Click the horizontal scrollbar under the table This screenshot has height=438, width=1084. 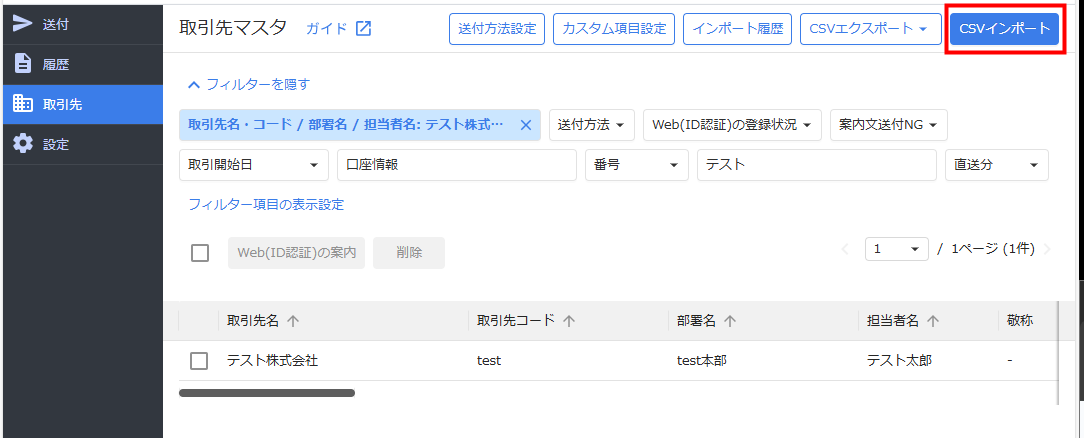click(x=267, y=393)
